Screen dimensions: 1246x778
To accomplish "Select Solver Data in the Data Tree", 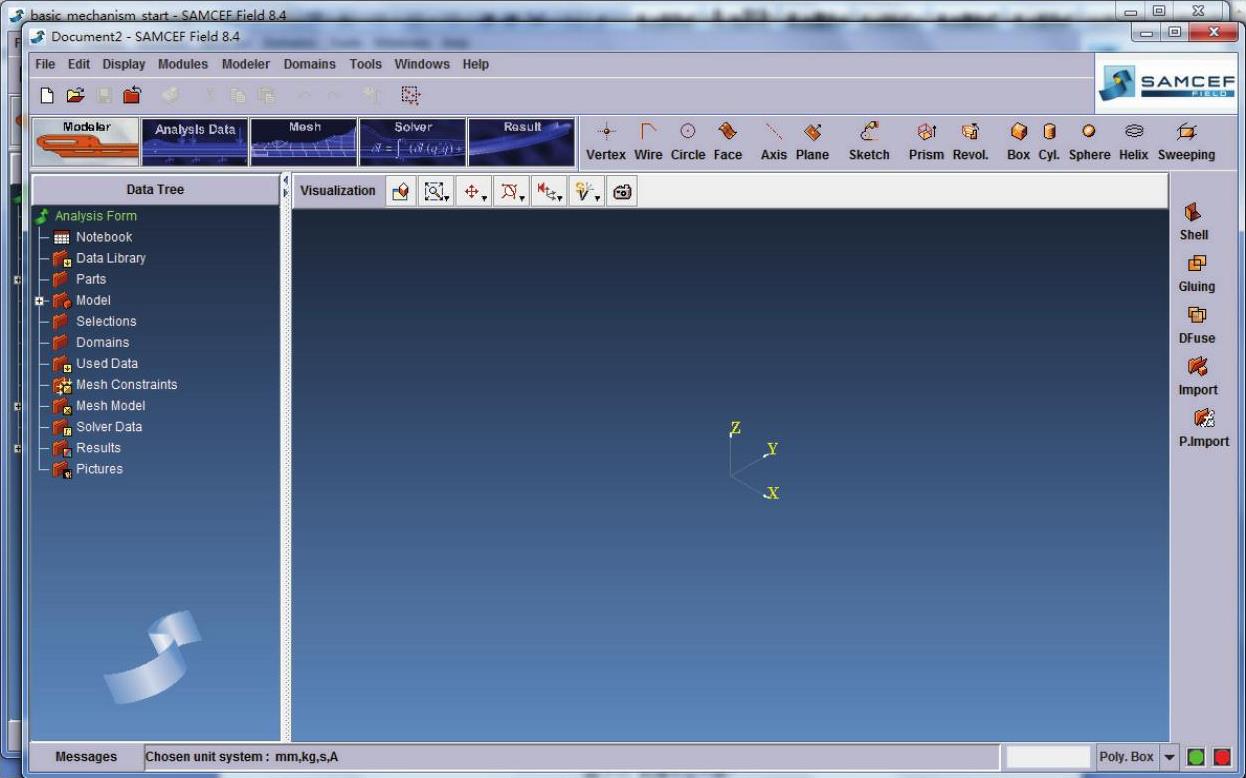I will [x=108, y=427].
